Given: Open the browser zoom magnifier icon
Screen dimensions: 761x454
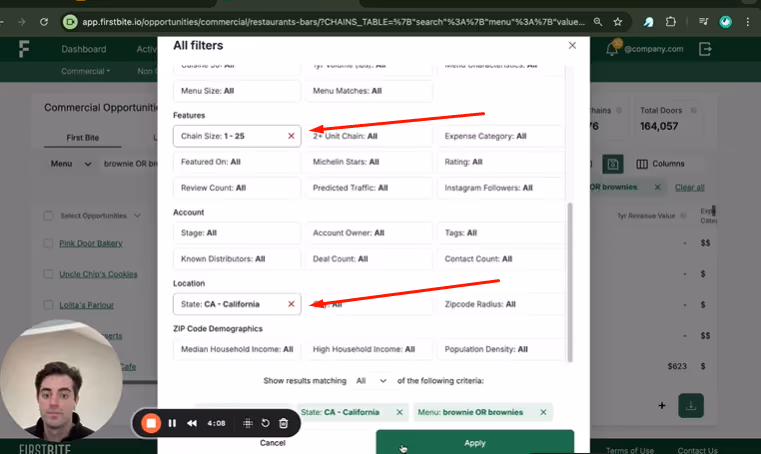Looking at the screenshot, I should click(598, 22).
